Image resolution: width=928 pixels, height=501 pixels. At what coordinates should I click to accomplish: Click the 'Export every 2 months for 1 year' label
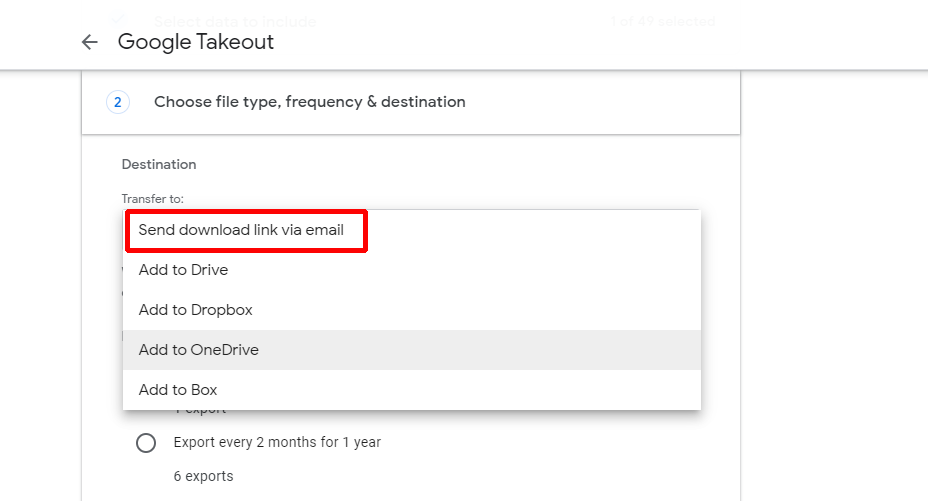tap(277, 442)
